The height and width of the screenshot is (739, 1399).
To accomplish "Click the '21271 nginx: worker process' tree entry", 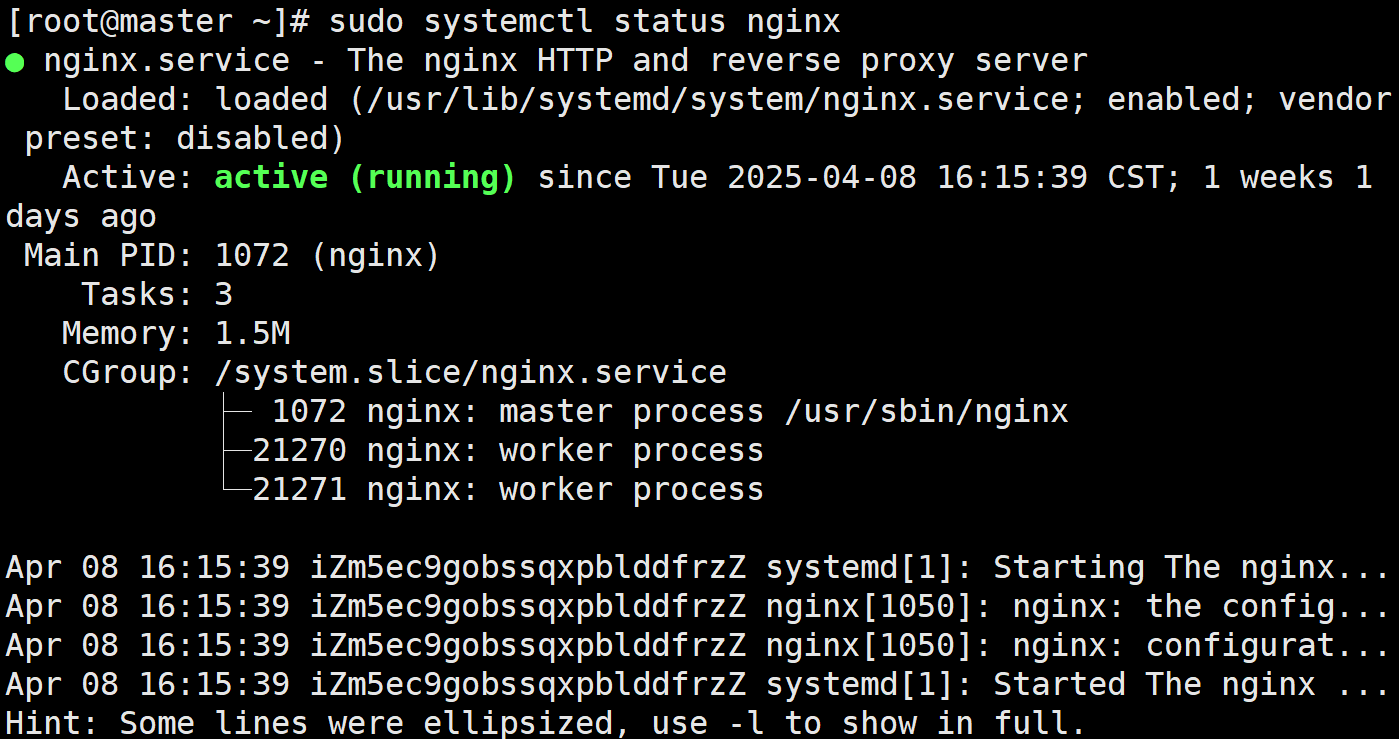I will pyautogui.click(x=508, y=490).
